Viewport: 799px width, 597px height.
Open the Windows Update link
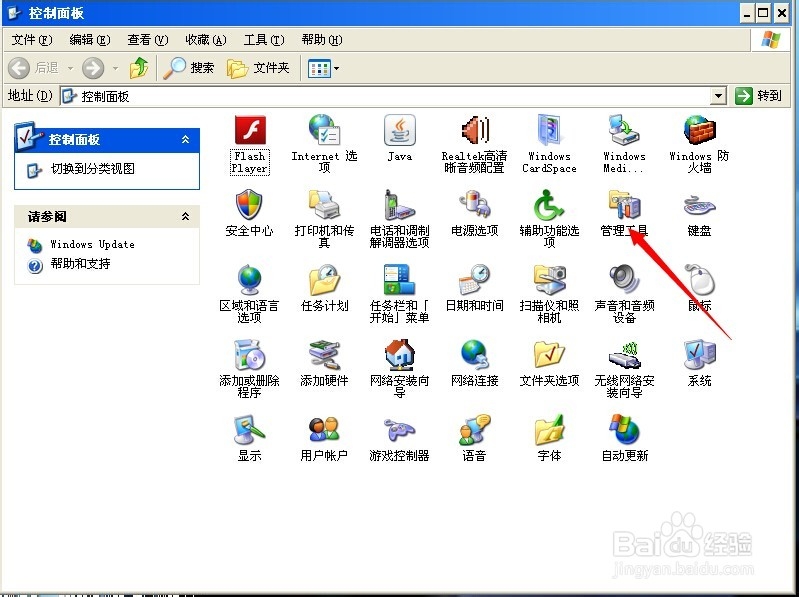click(92, 245)
